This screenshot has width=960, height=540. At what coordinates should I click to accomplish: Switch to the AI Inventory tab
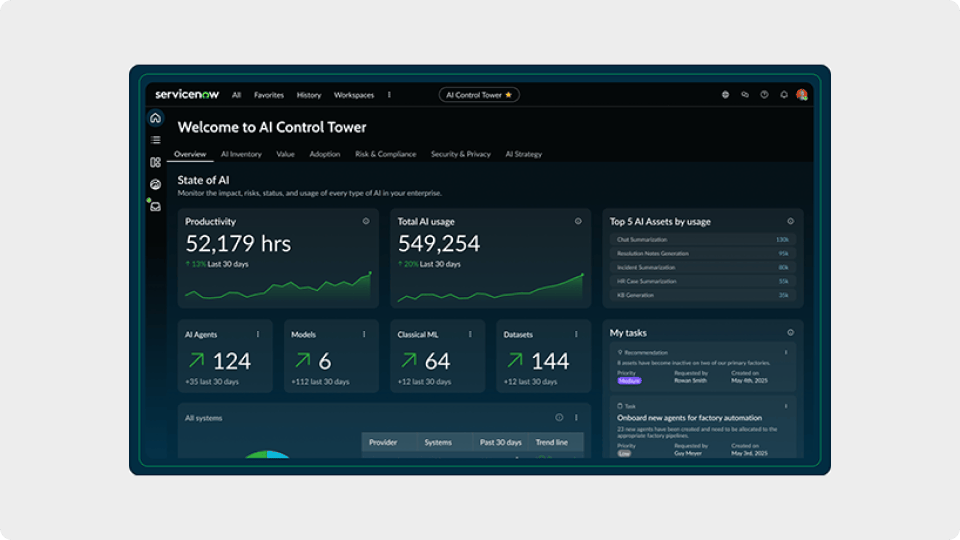241,154
